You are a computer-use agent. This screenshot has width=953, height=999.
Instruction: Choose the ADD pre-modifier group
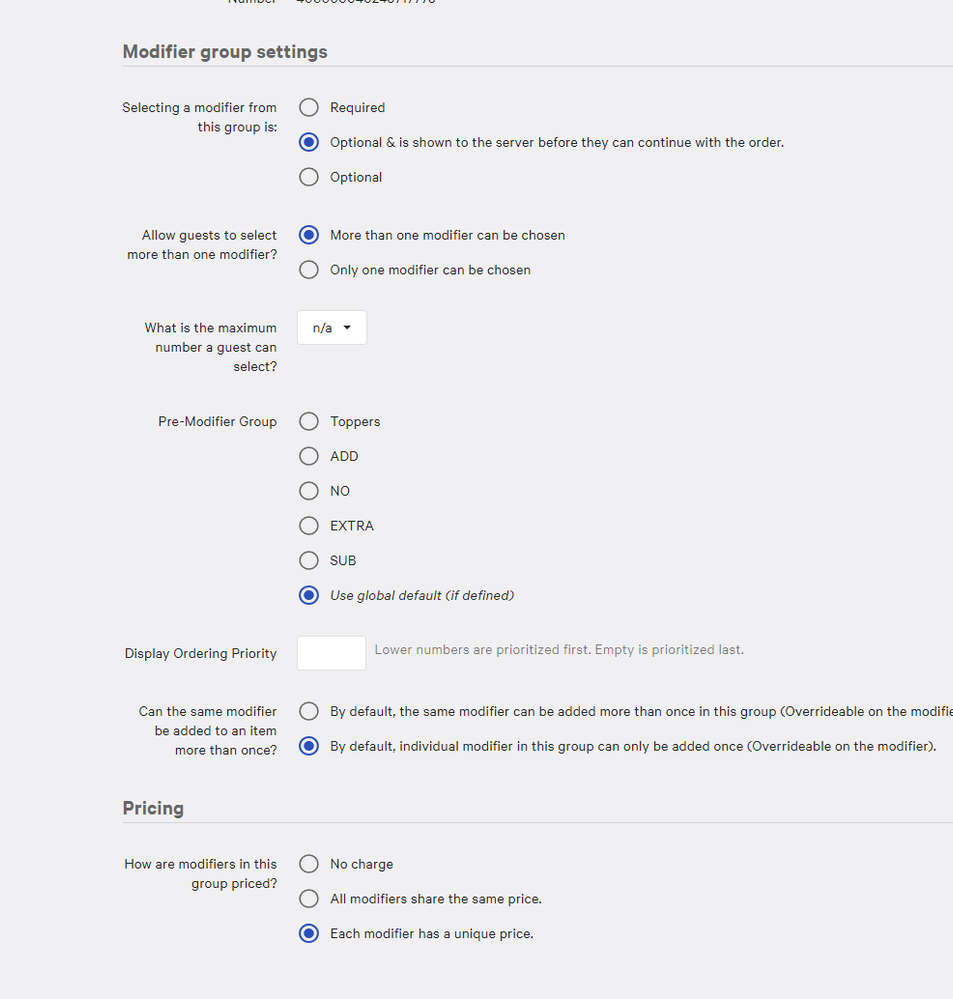click(310, 457)
